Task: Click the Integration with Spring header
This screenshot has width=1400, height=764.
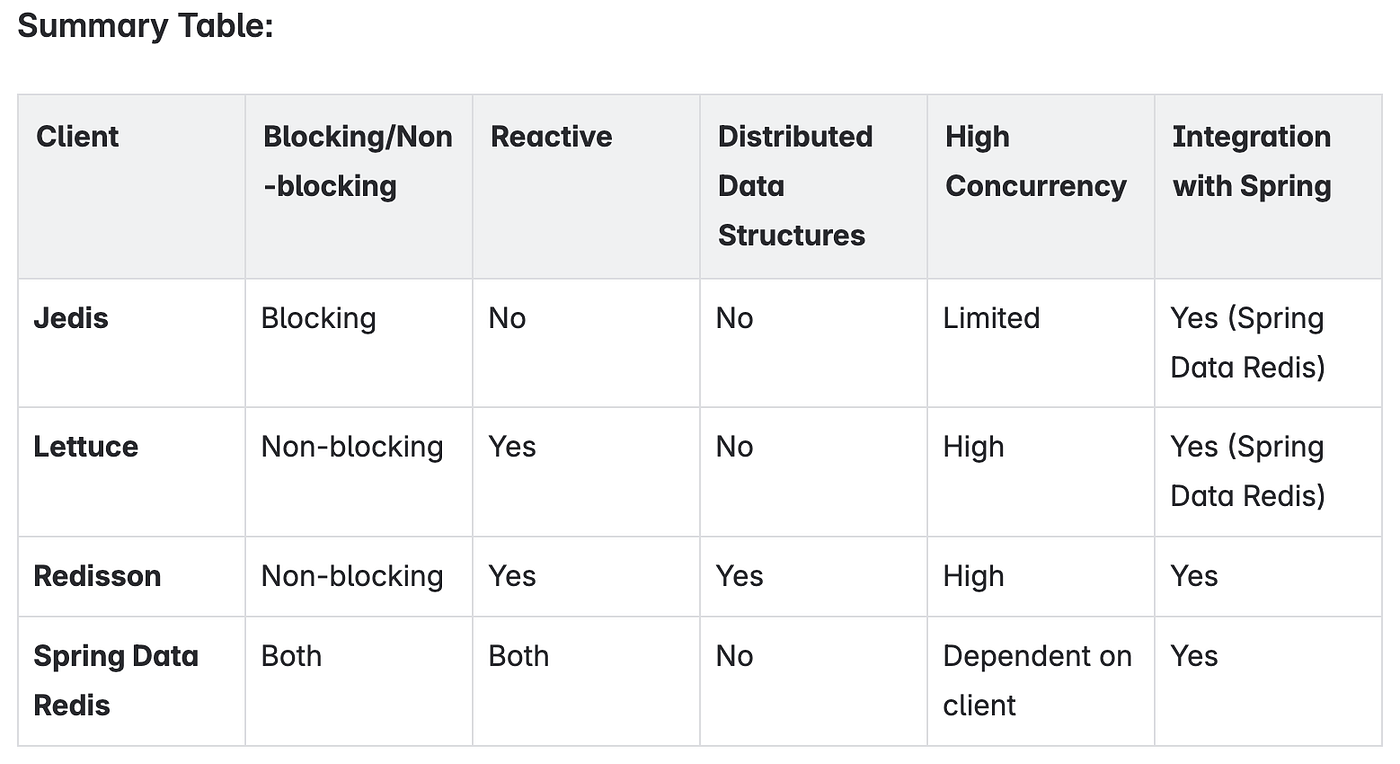Action: coord(1251,161)
